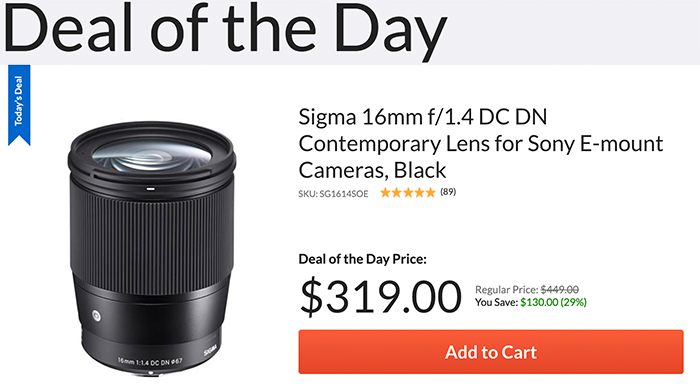
Task: Select the first rating star
Action: point(385,192)
